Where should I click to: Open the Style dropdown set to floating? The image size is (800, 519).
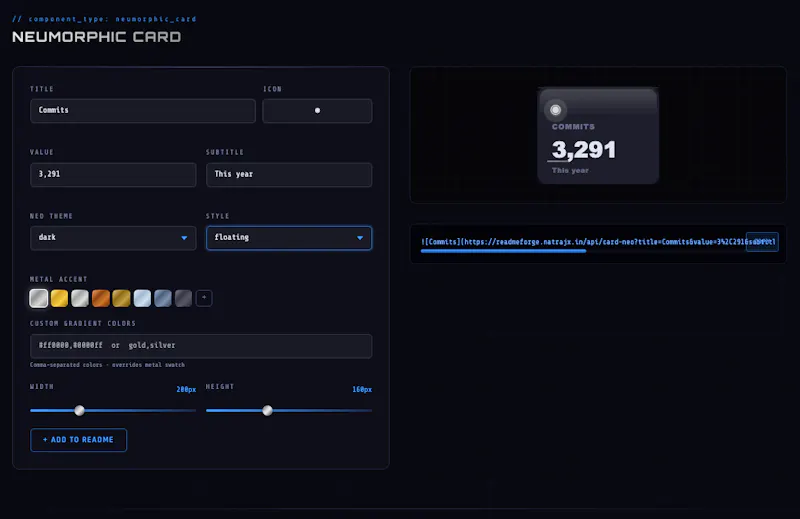(x=289, y=238)
